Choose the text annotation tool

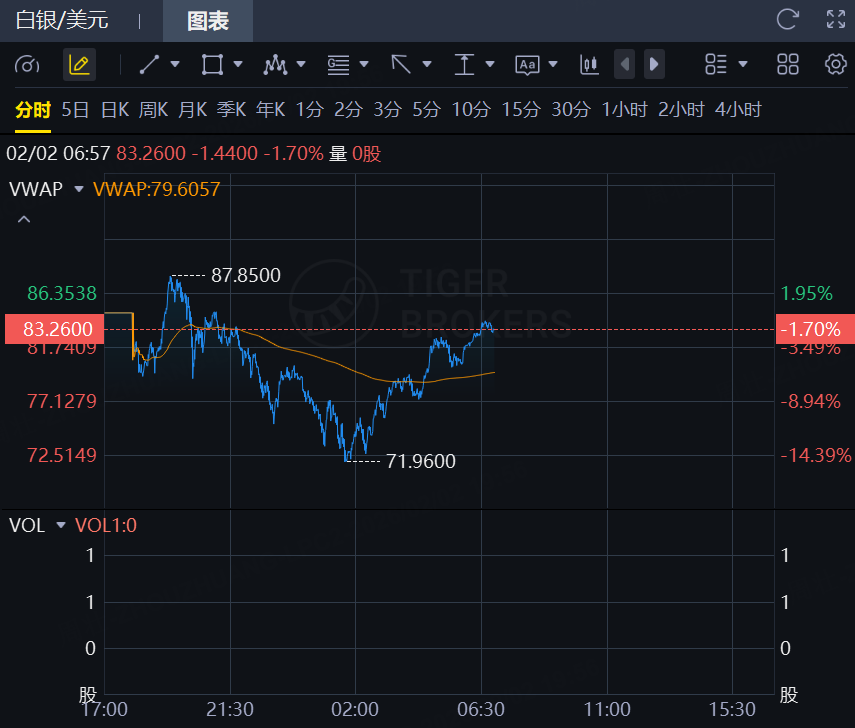pyautogui.click(x=527, y=65)
